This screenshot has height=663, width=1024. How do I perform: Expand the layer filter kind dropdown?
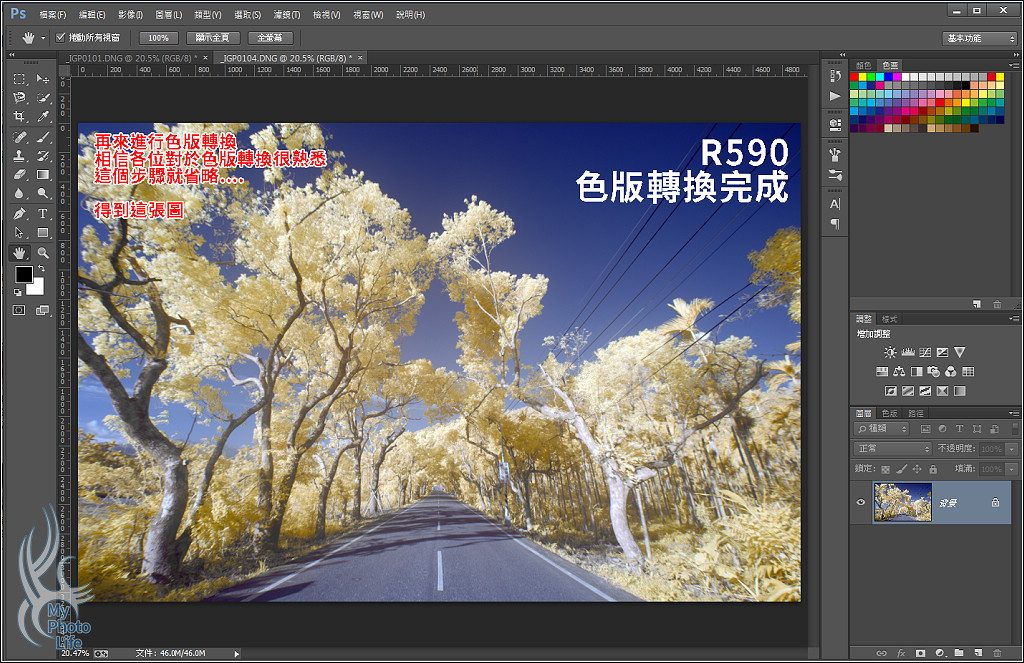pos(882,429)
